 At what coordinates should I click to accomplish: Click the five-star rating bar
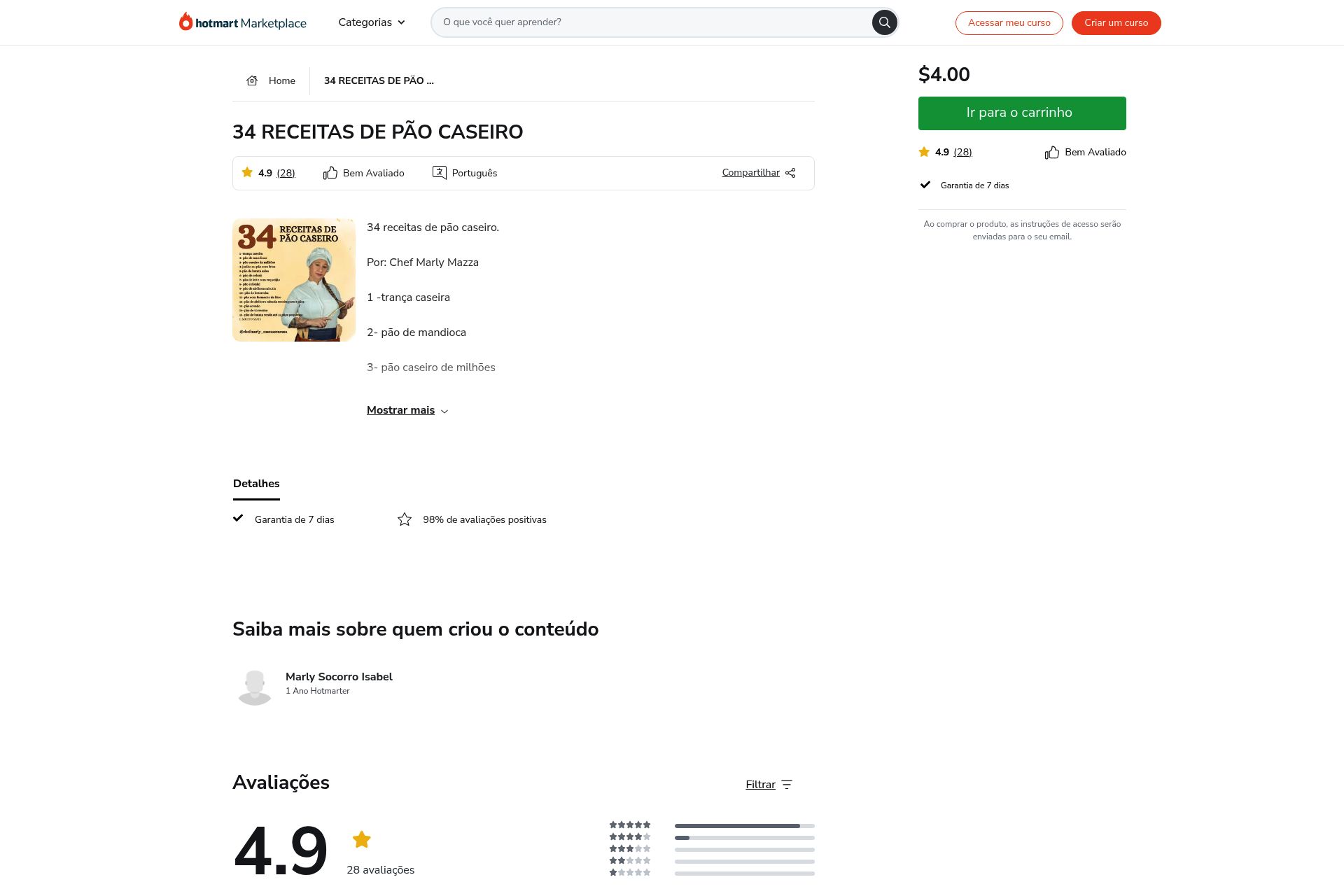pyautogui.click(x=744, y=826)
